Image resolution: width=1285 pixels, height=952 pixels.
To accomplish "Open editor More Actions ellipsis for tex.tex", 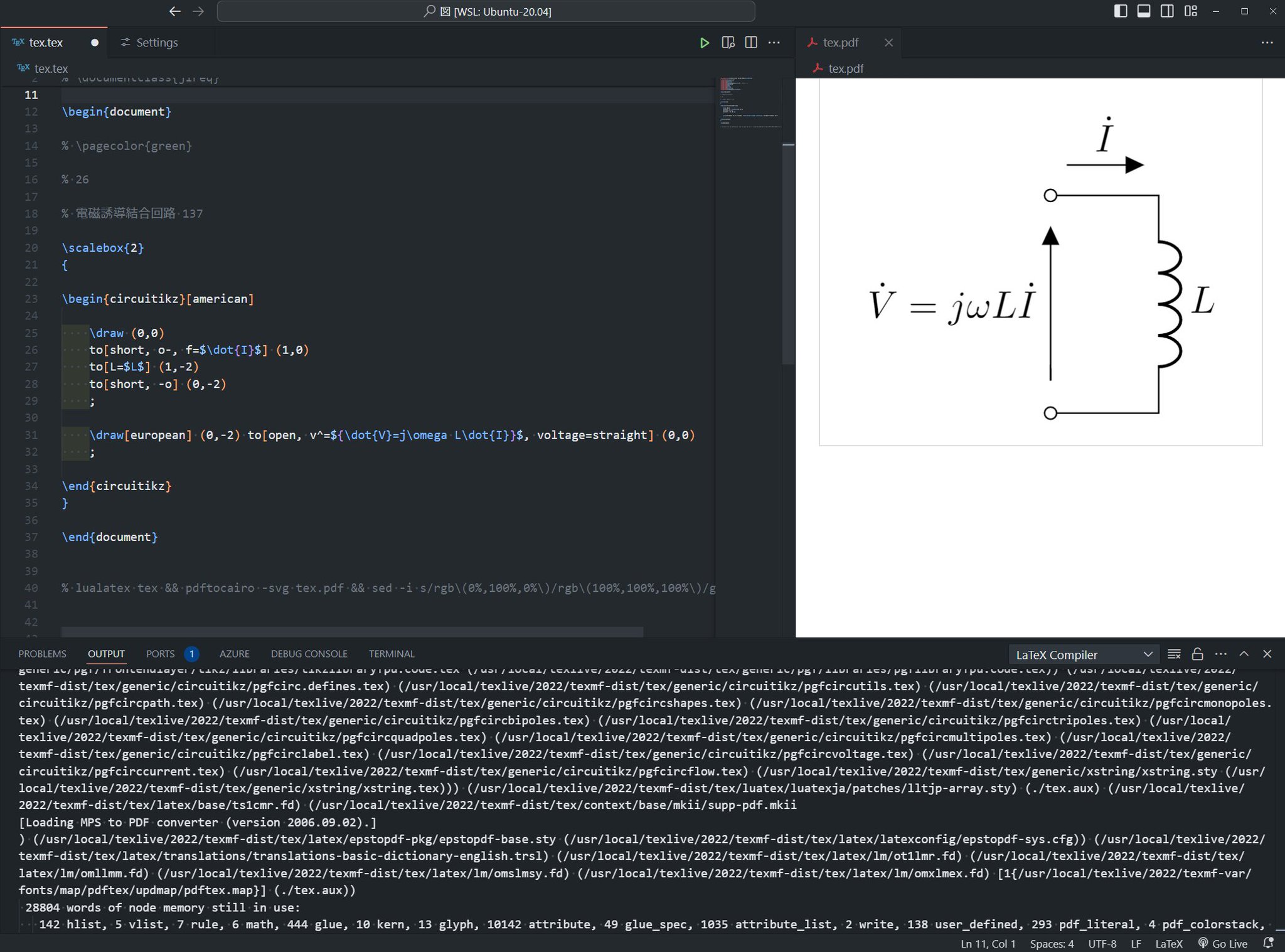I will 774,43.
